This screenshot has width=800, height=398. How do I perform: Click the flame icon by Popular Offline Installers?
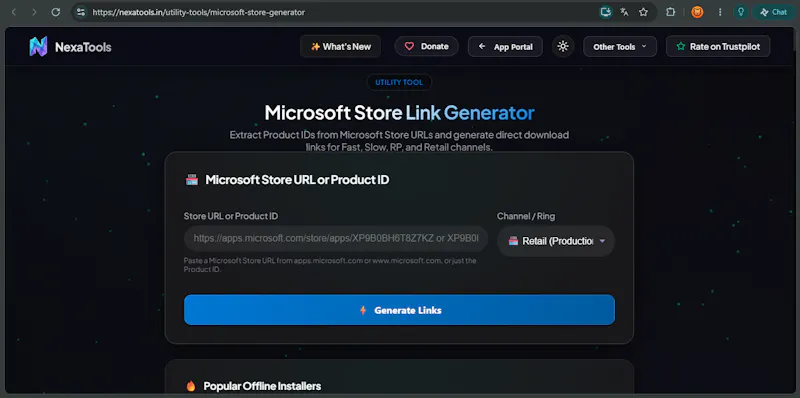point(191,386)
